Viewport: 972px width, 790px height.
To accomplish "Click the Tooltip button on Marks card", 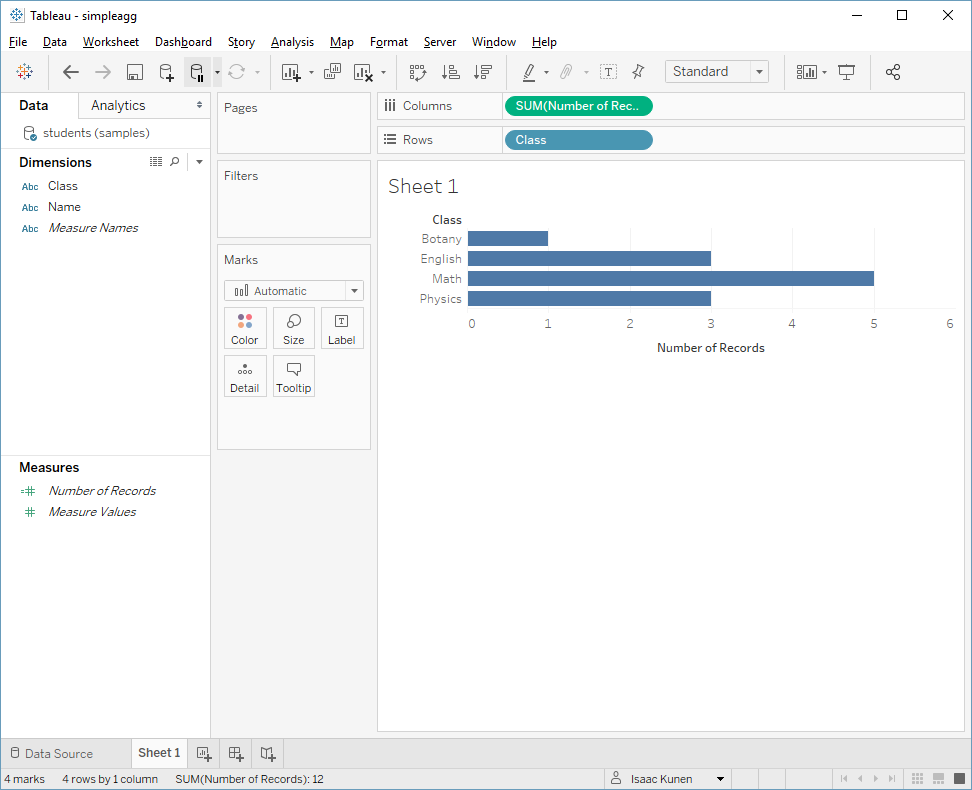I will 294,376.
